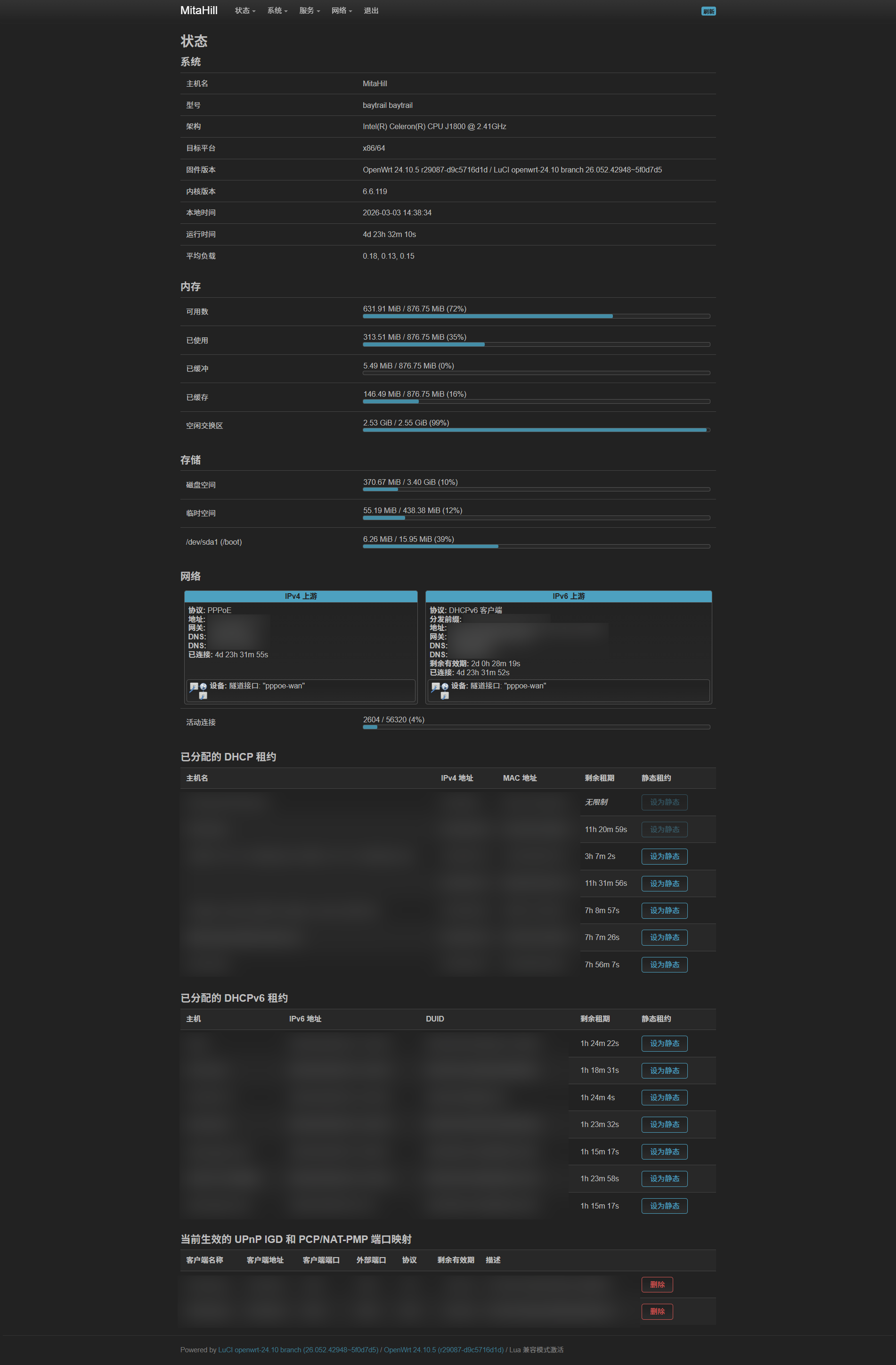896x1365 pixels.
Task: Click the globe icon in IPv6 upstream box
Action: [445, 687]
